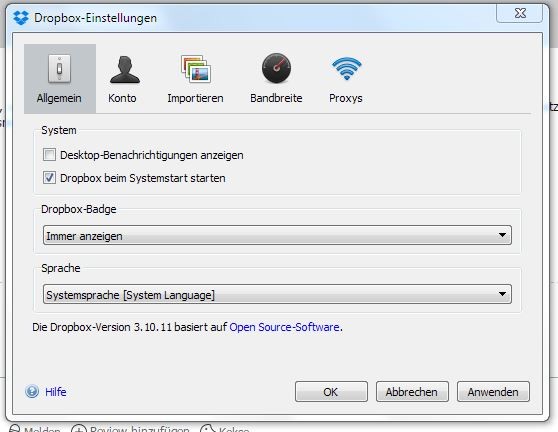The width and height of the screenshot is (558, 432).
Task: Open the Bandbreite speedometer gauge icon
Action: coord(276,68)
